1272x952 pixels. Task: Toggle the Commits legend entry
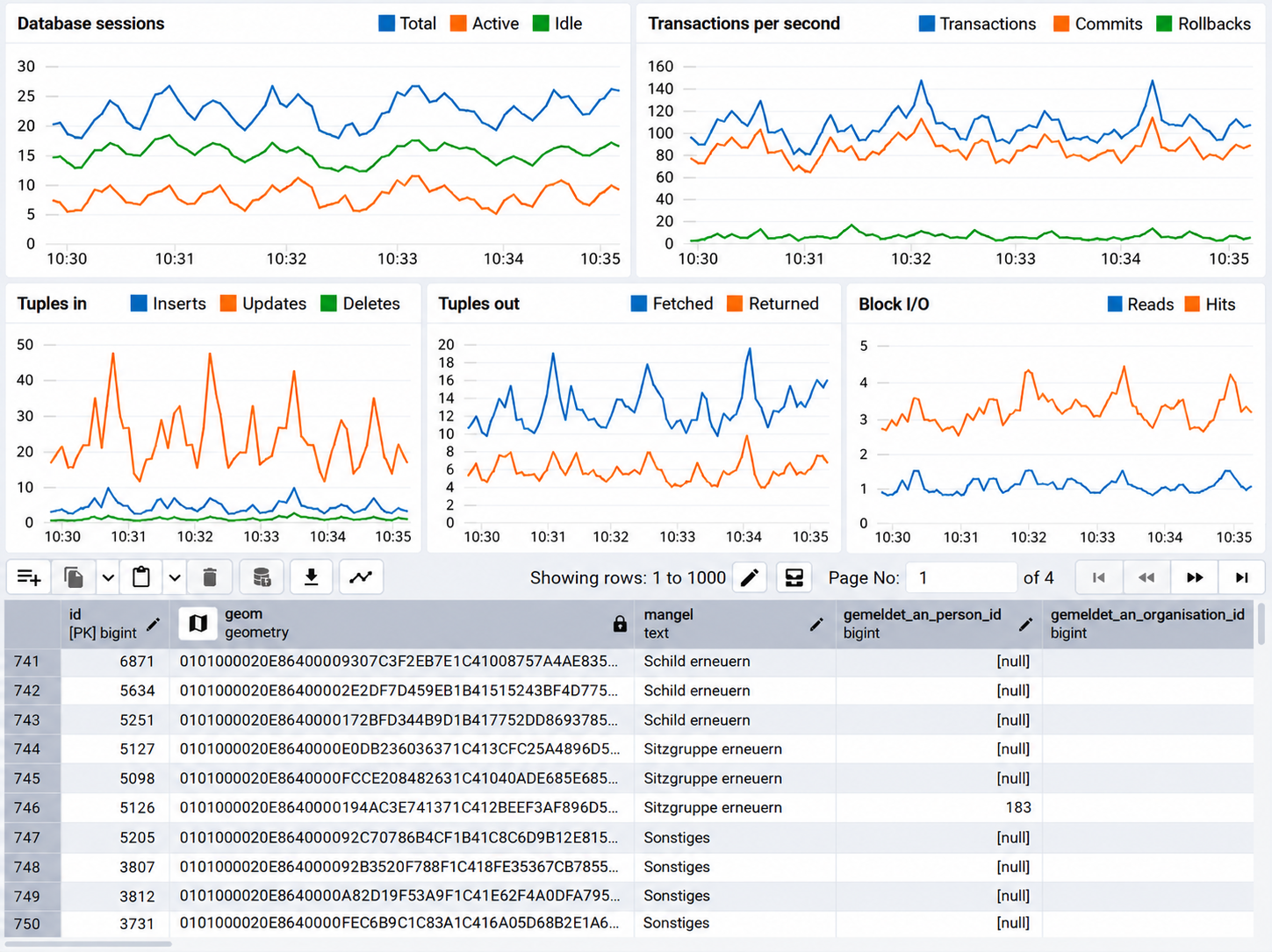pyautogui.click(x=1097, y=24)
